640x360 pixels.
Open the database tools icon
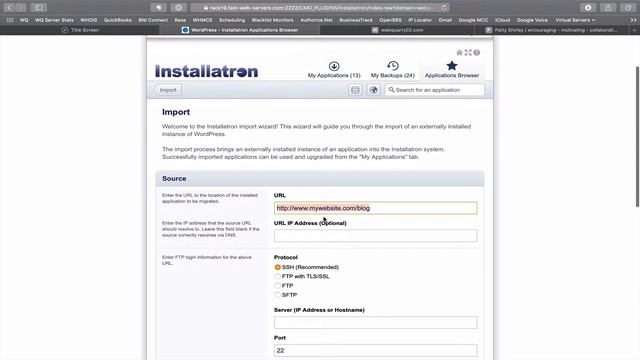coord(355,90)
